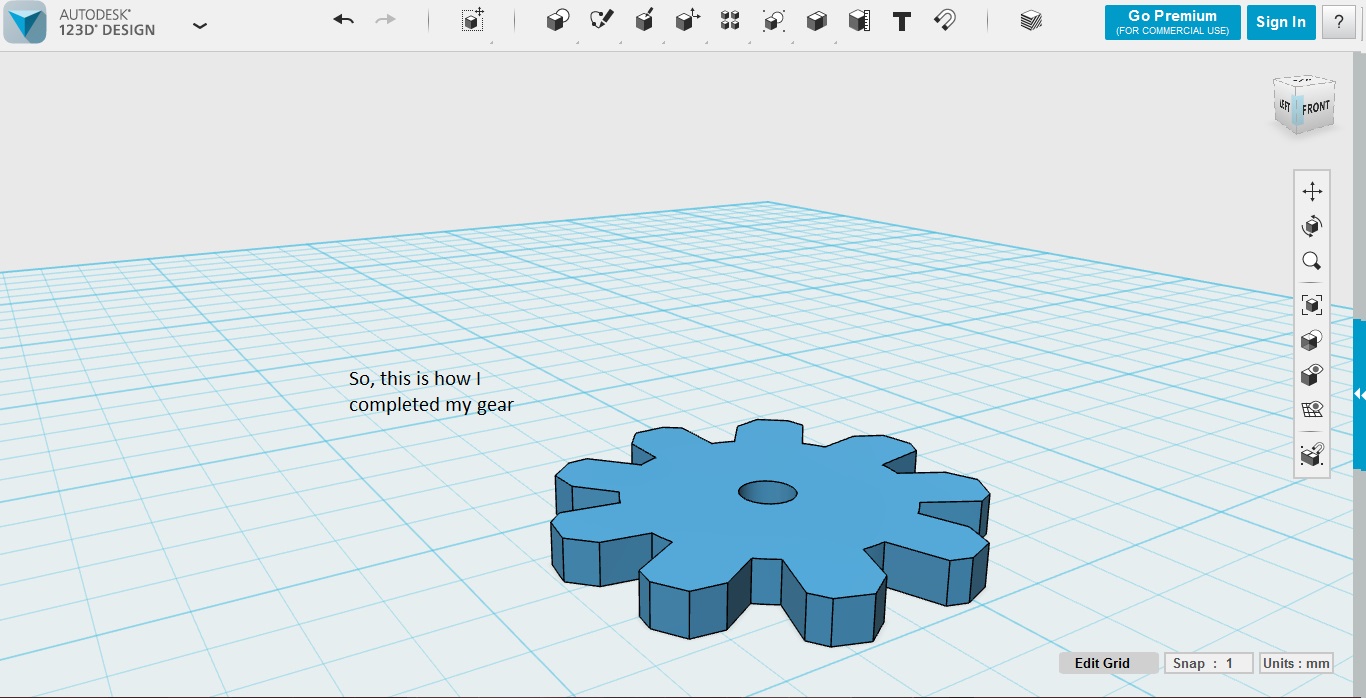Open the Snap value setting
The height and width of the screenshot is (698, 1366).
pos(1209,663)
